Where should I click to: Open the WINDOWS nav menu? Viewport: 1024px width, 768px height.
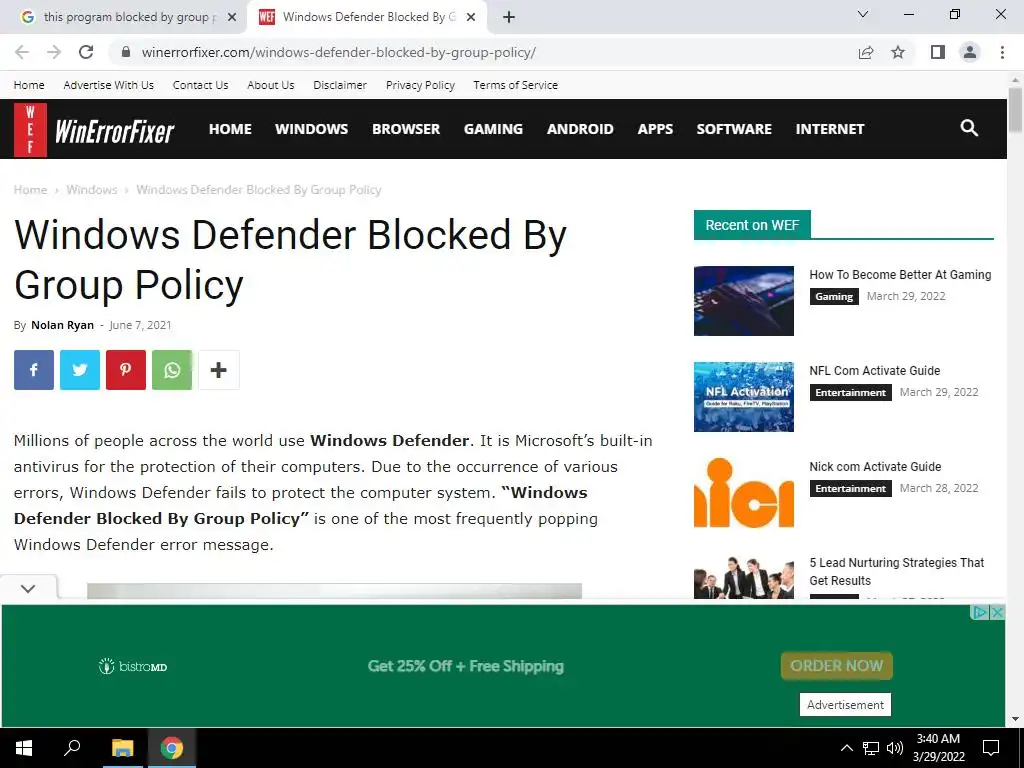pyautogui.click(x=312, y=129)
